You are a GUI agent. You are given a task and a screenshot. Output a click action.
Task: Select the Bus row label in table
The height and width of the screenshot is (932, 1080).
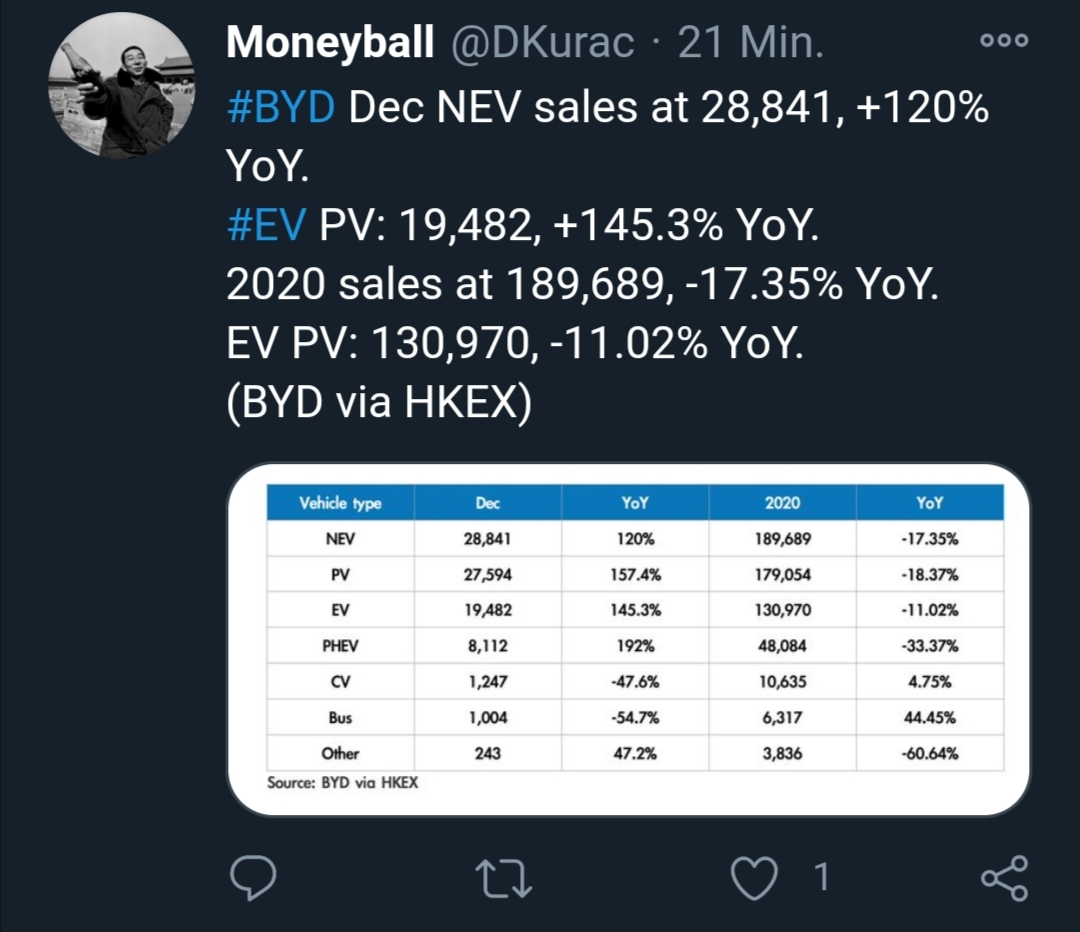(x=340, y=717)
